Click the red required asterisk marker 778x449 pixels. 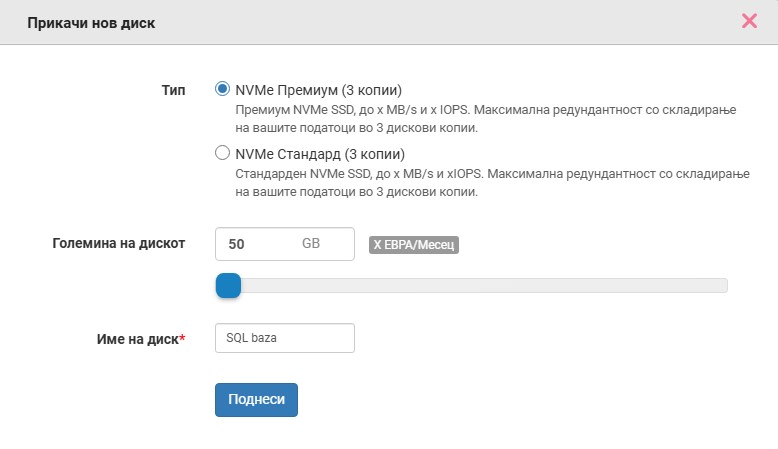[x=182, y=337]
